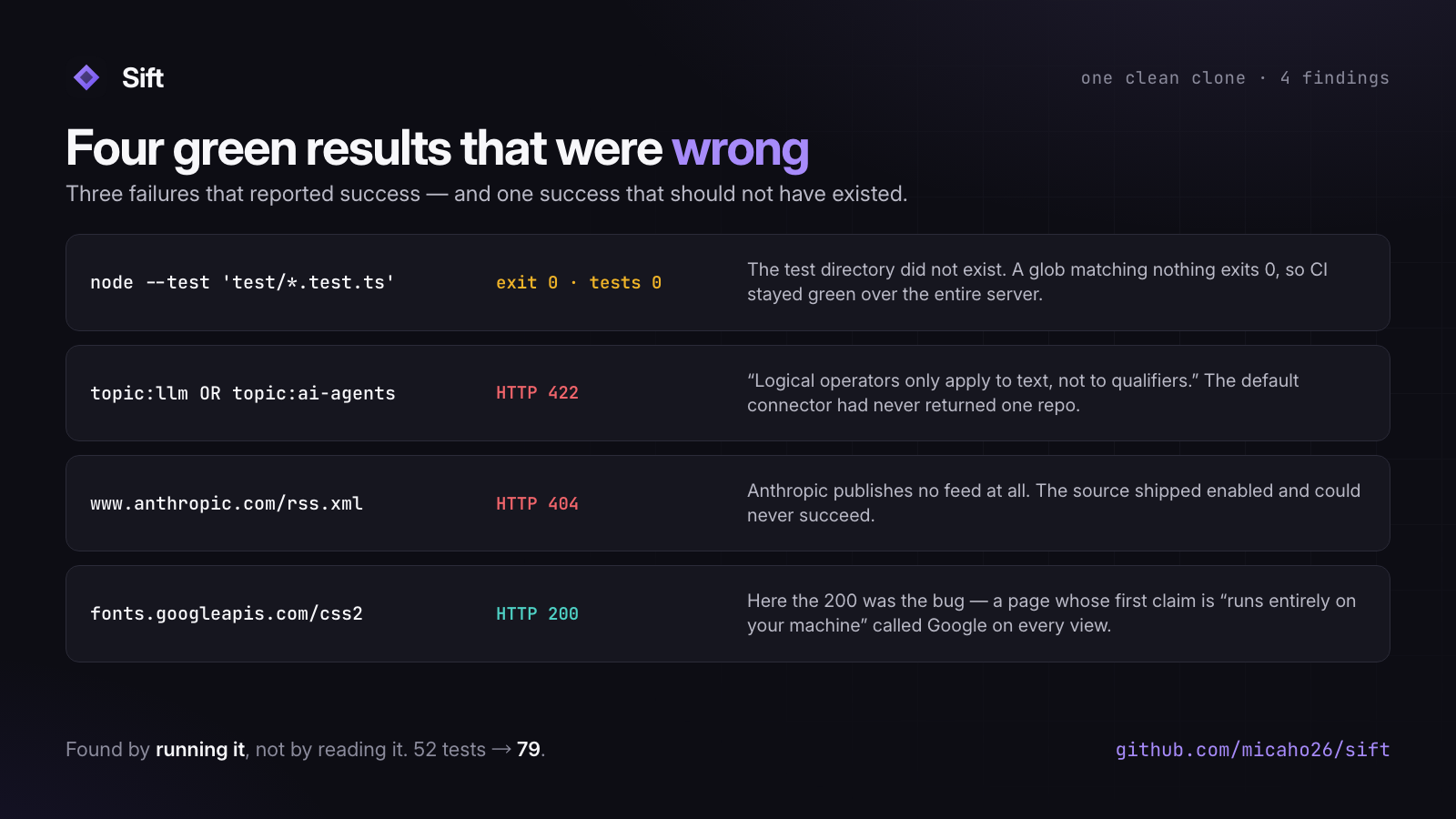Image resolution: width=1456 pixels, height=819 pixels.
Task: Click the subtitle about three failures
Action: pos(487,194)
